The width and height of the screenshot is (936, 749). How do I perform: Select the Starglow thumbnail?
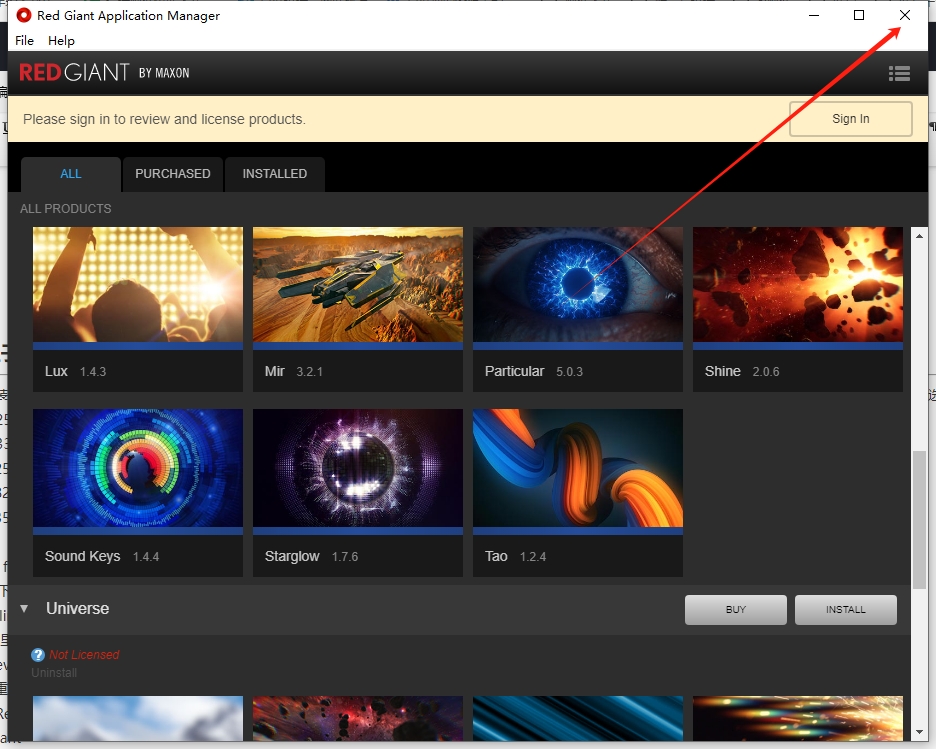(358, 468)
